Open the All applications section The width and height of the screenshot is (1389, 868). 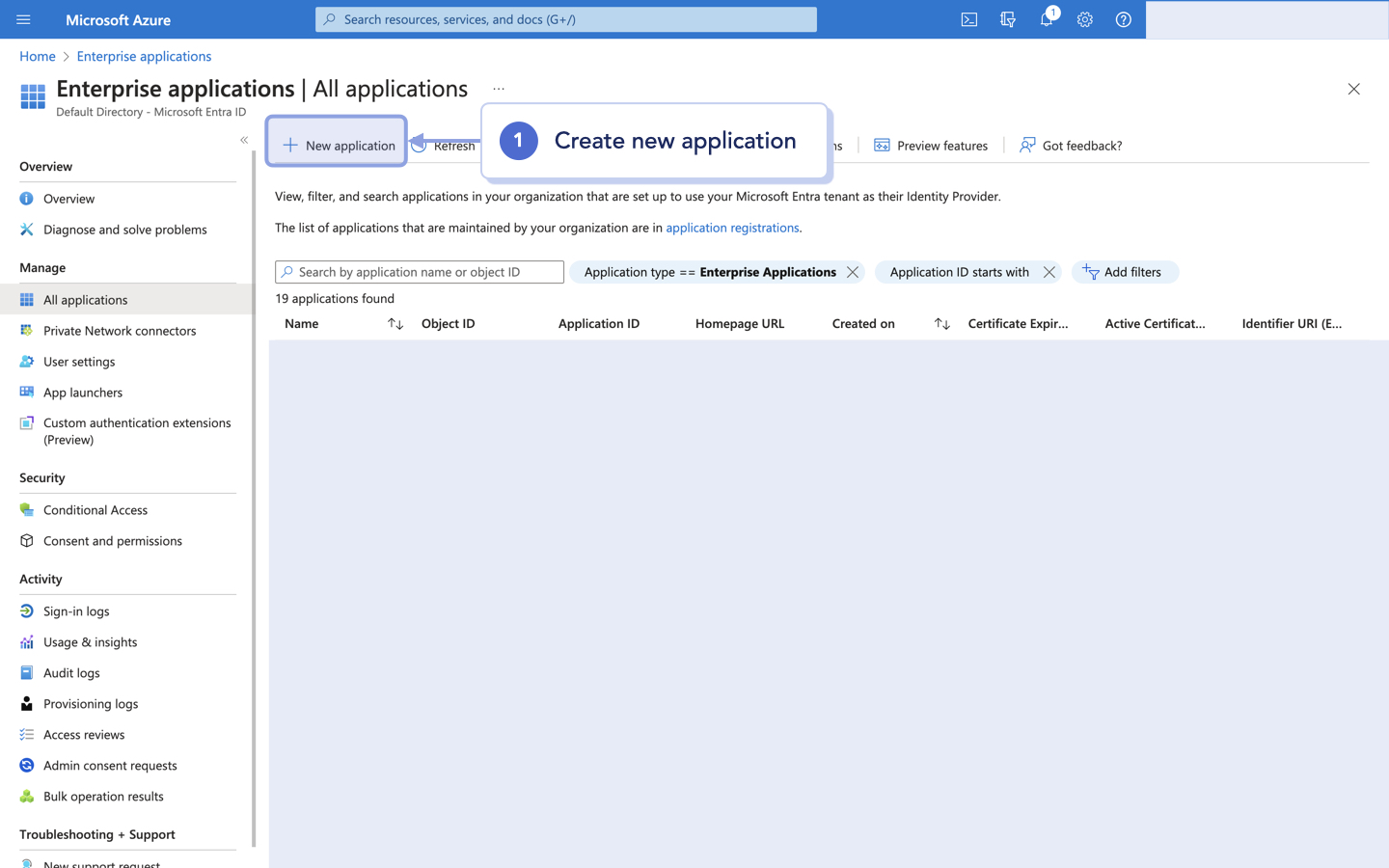(87, 299)
